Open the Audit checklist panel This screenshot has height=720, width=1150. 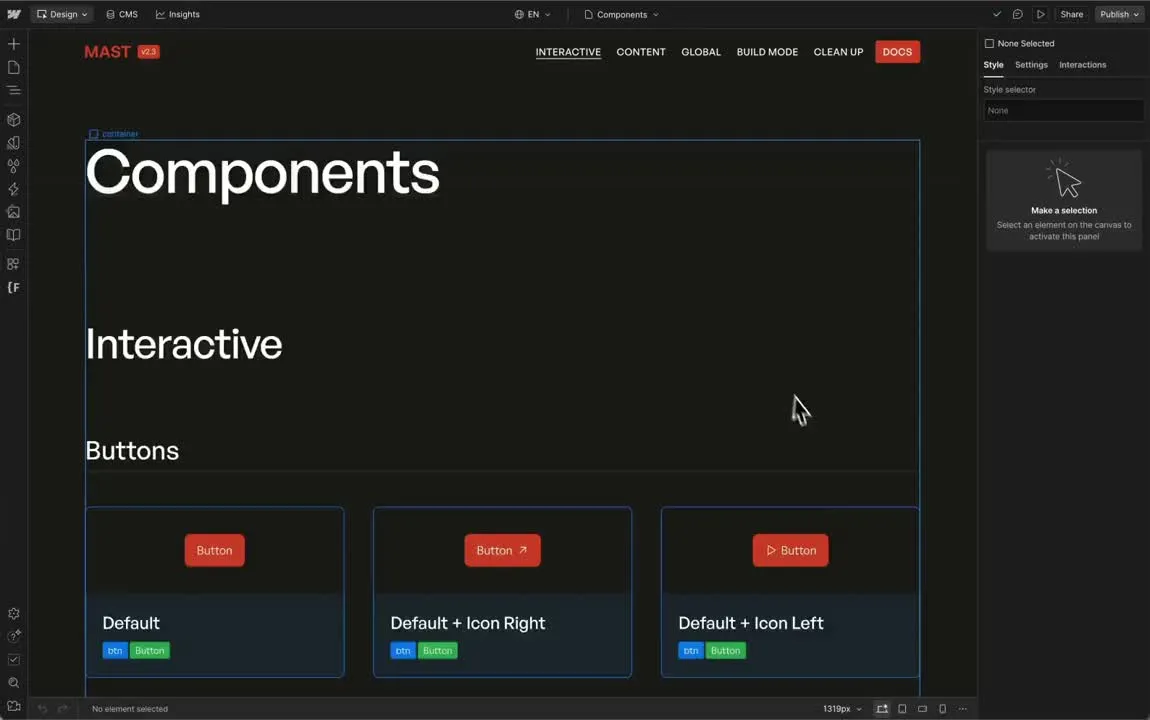coord(13,659)
